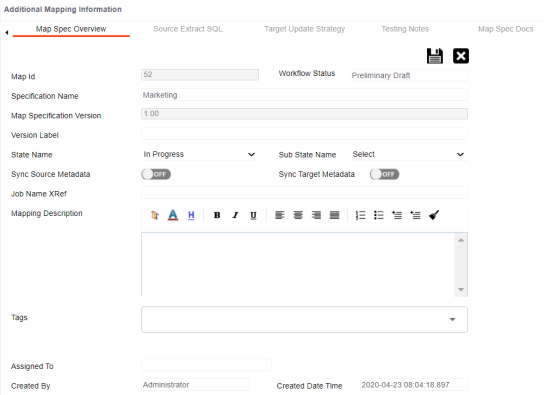This screenshot has width=544, height=395.
Task: Apply the highlight color H icon
Action: click(x=191, y=215)
